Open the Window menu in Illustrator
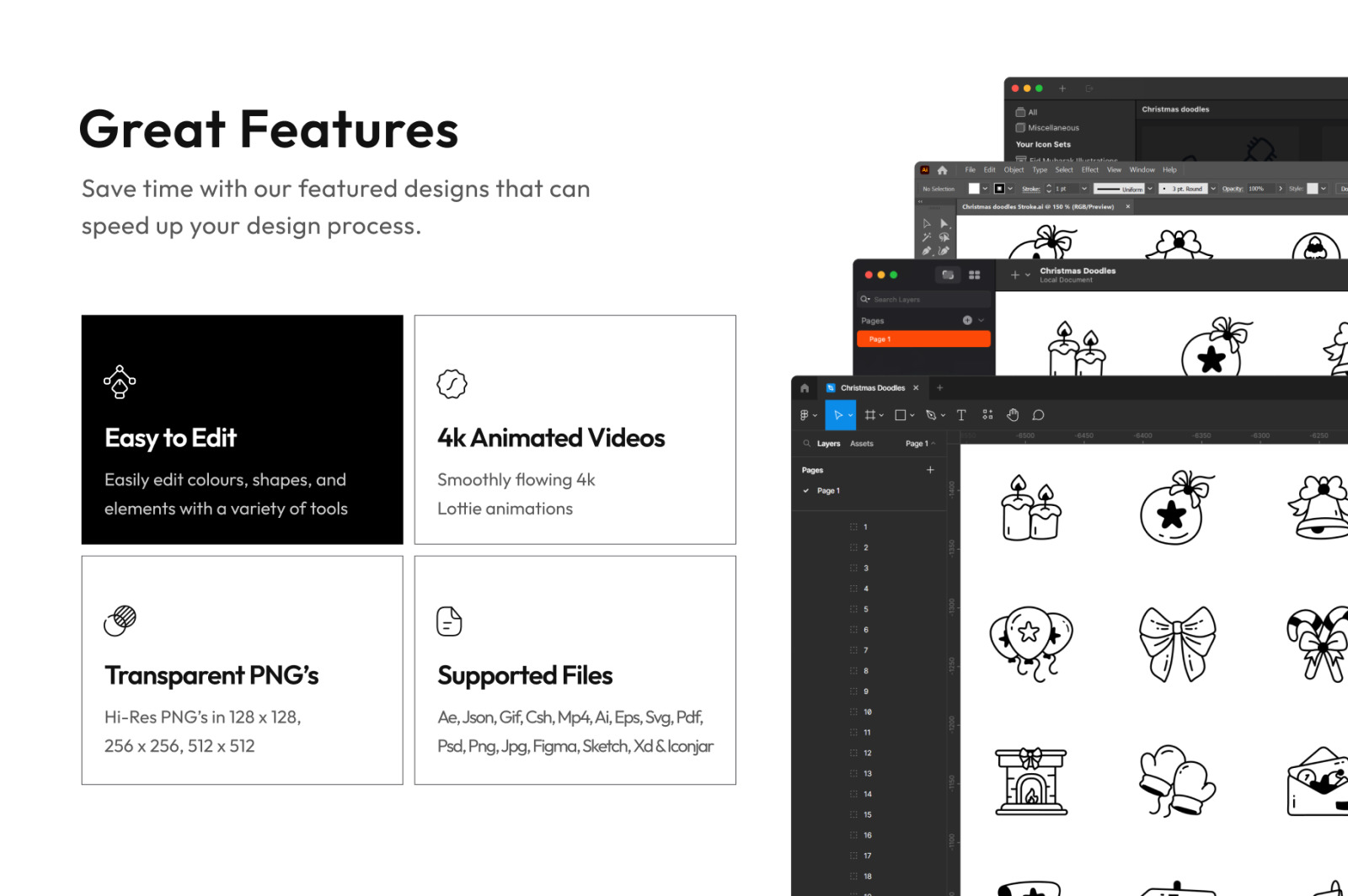The height and width of the screenshot is (896, 1348). (1142, 170)
